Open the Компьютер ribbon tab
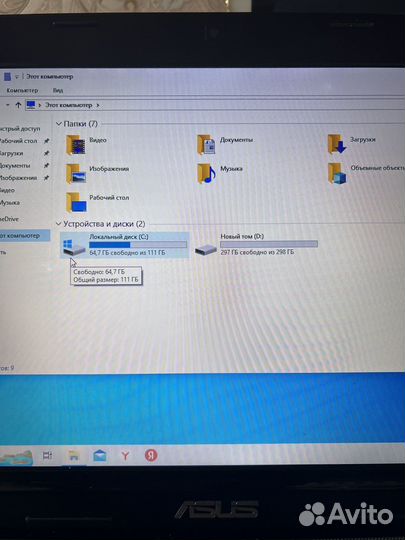This screenshot has height=540, width=405. point(22,91)
